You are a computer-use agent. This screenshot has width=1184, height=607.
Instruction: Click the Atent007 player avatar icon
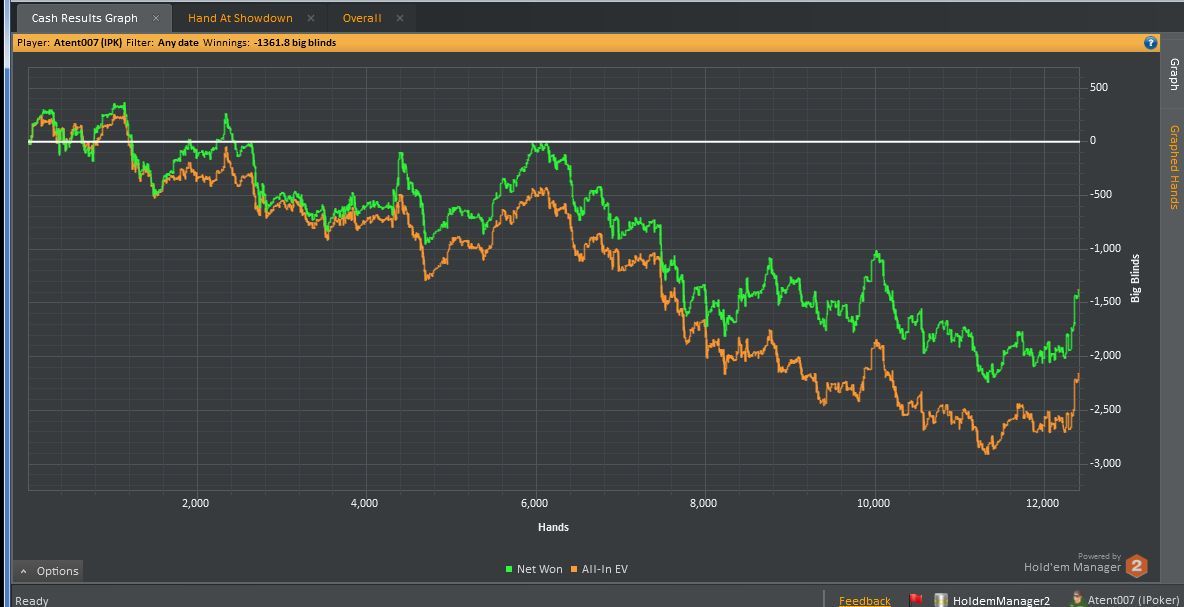click(1077, 599)
